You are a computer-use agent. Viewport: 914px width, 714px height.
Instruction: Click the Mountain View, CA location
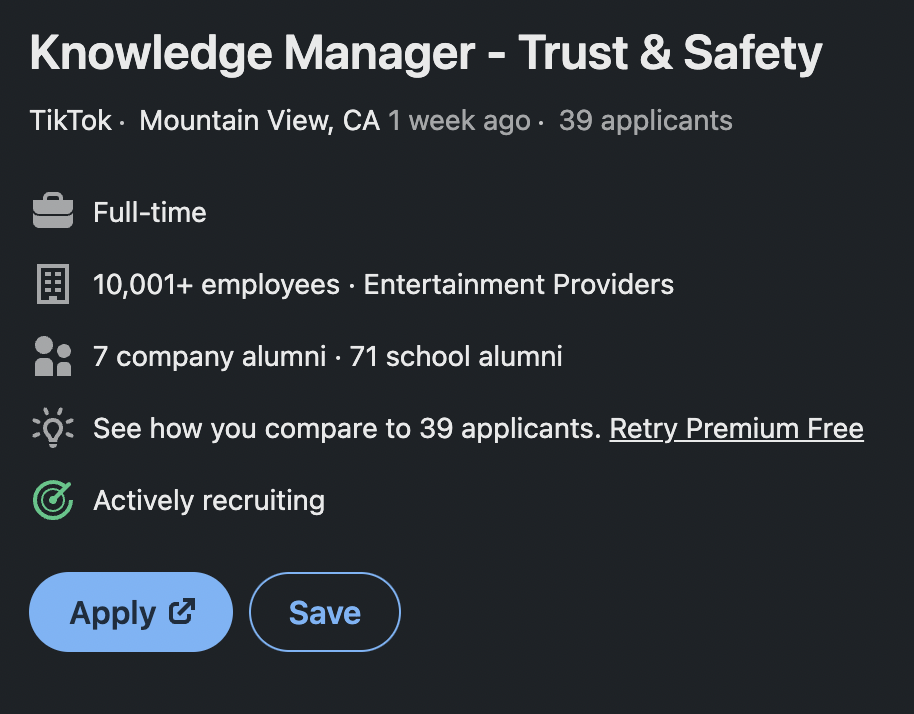tap(259, 121)
